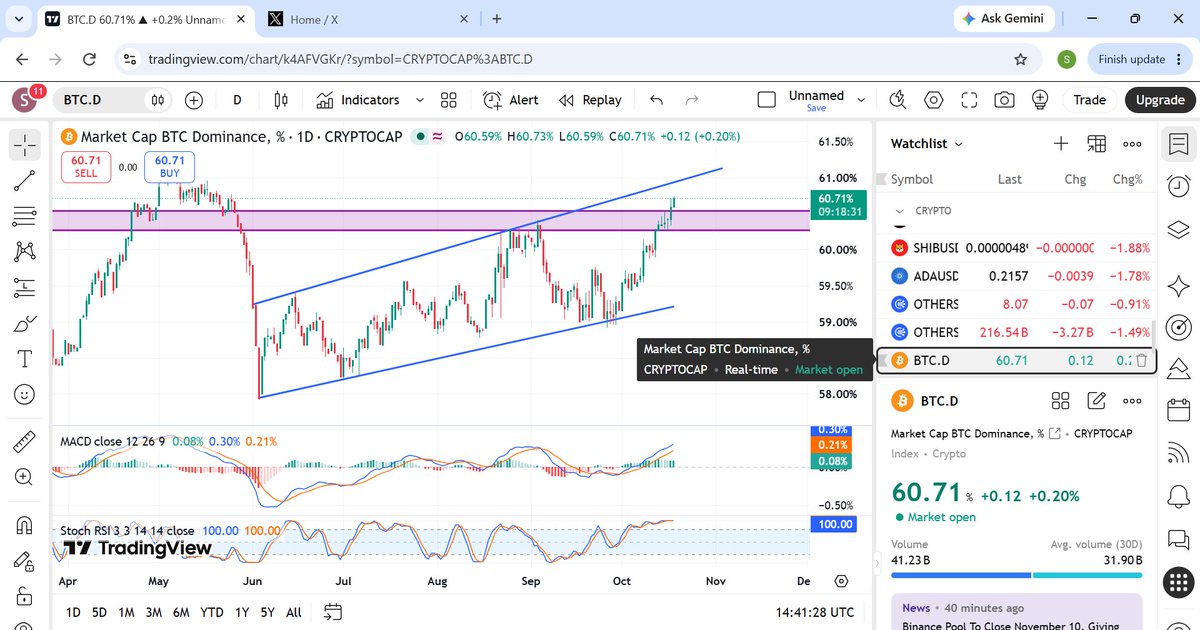The width and height of the screenshot is (1200, 630).
Task: Click the red SELL 60.71 button
Action: click(x=86, y=167)
